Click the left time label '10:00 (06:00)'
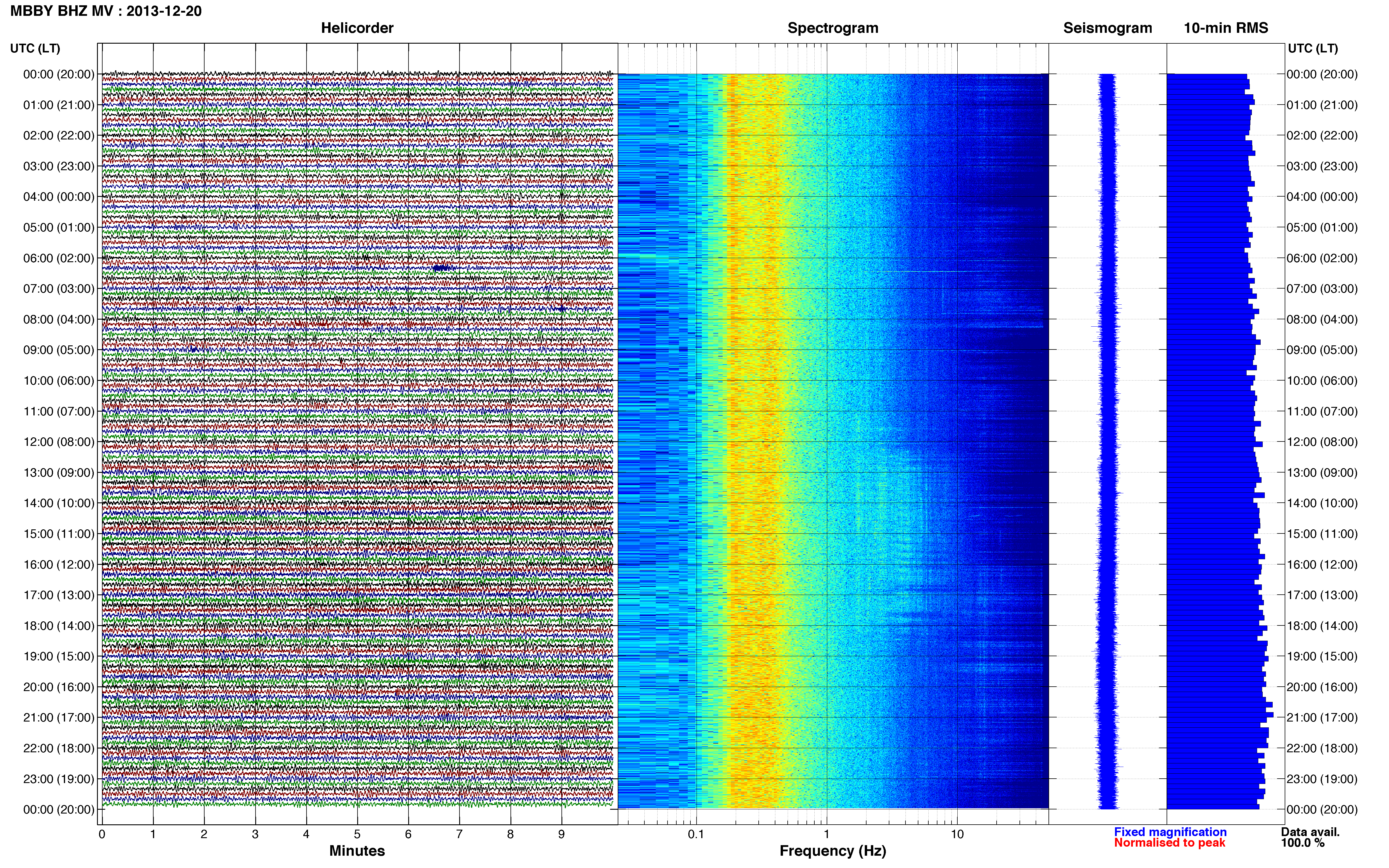Image resolution: width=1389 pixels, height=868 pixels. pyautogui.click(x=59, y=381)
